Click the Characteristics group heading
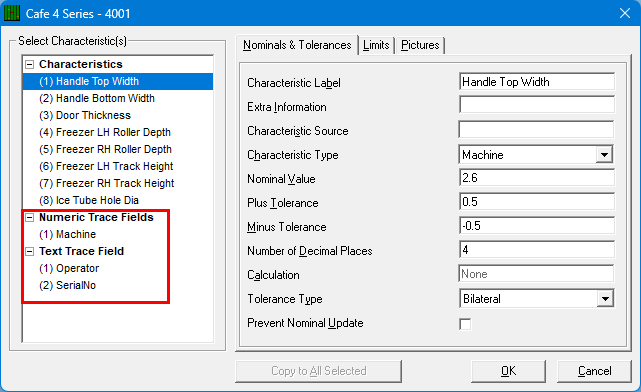 pyautogui.click(x=81, y=64)
